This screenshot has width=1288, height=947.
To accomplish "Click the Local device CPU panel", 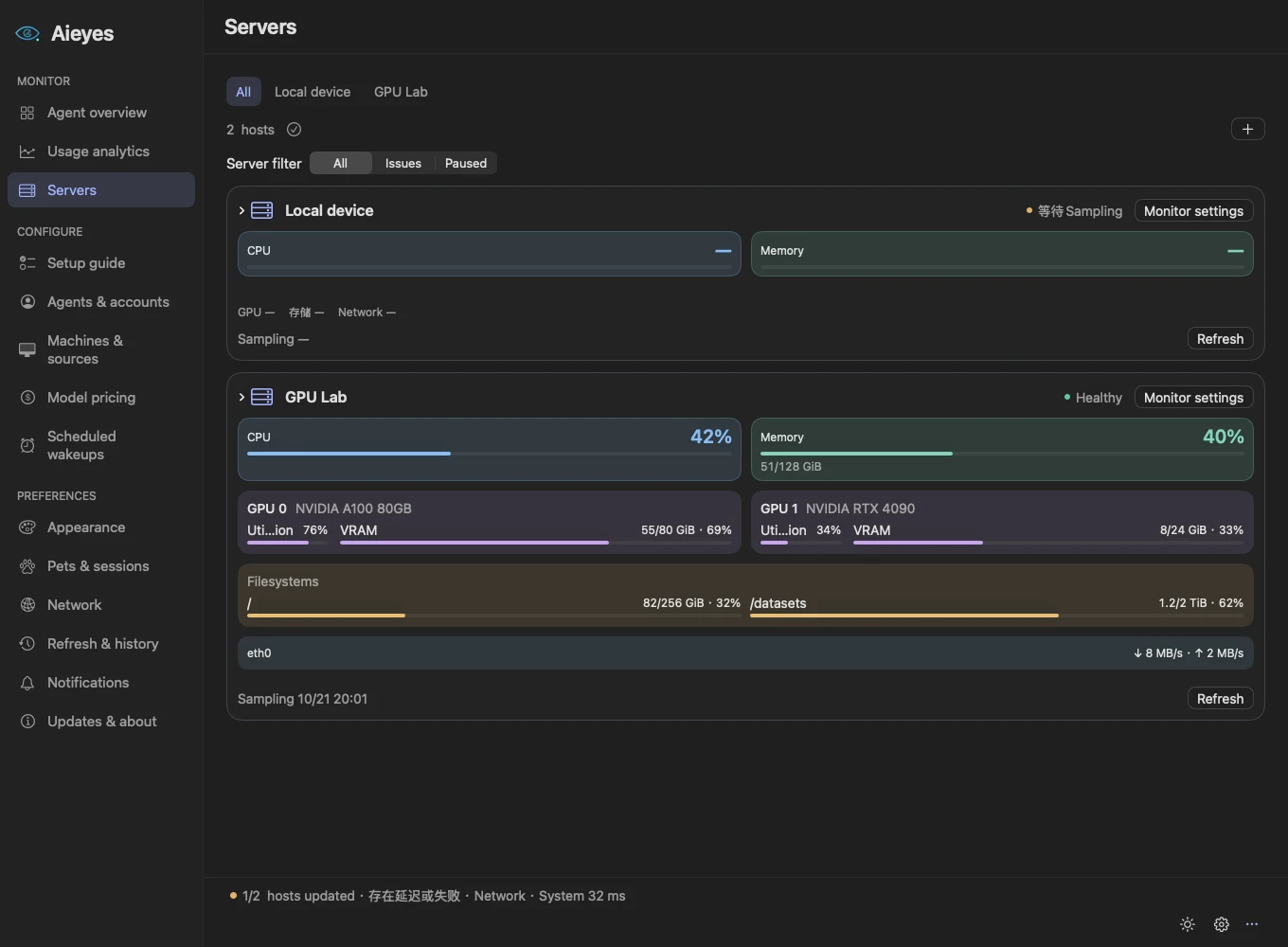I will click(489, 254).
